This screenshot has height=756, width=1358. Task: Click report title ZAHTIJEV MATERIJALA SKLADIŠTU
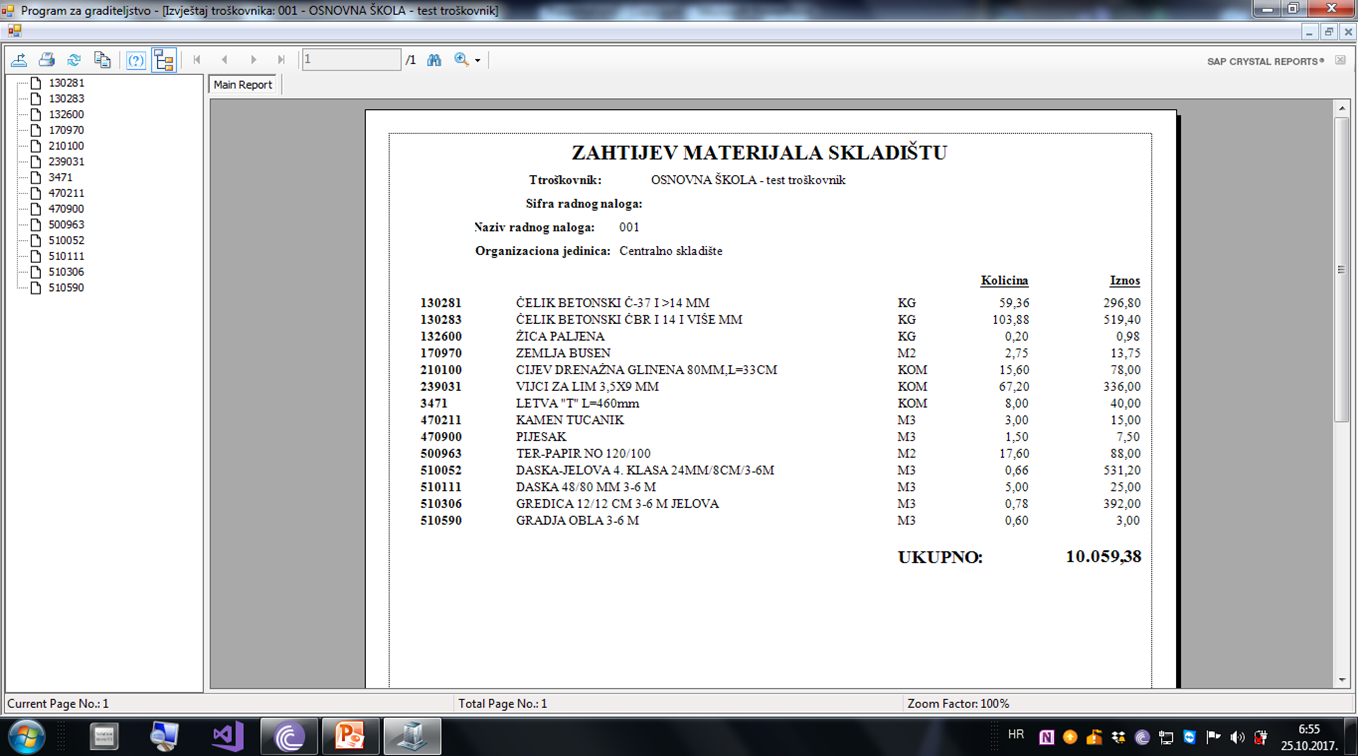759,153
